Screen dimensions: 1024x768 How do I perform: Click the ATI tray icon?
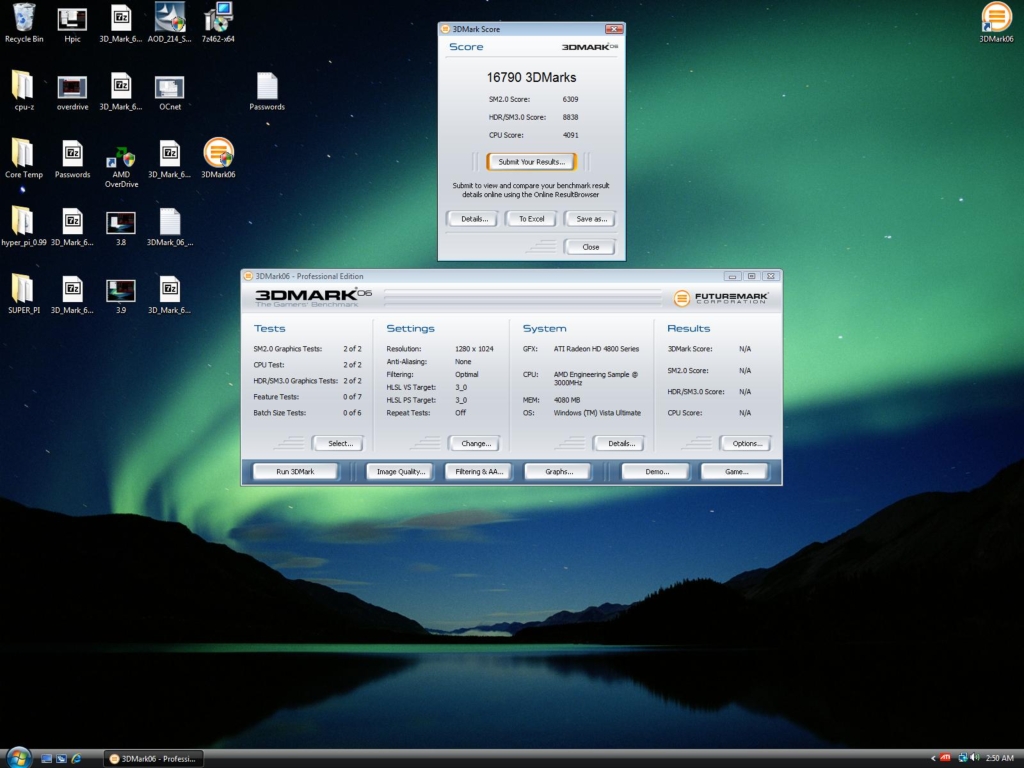[945, 758]
